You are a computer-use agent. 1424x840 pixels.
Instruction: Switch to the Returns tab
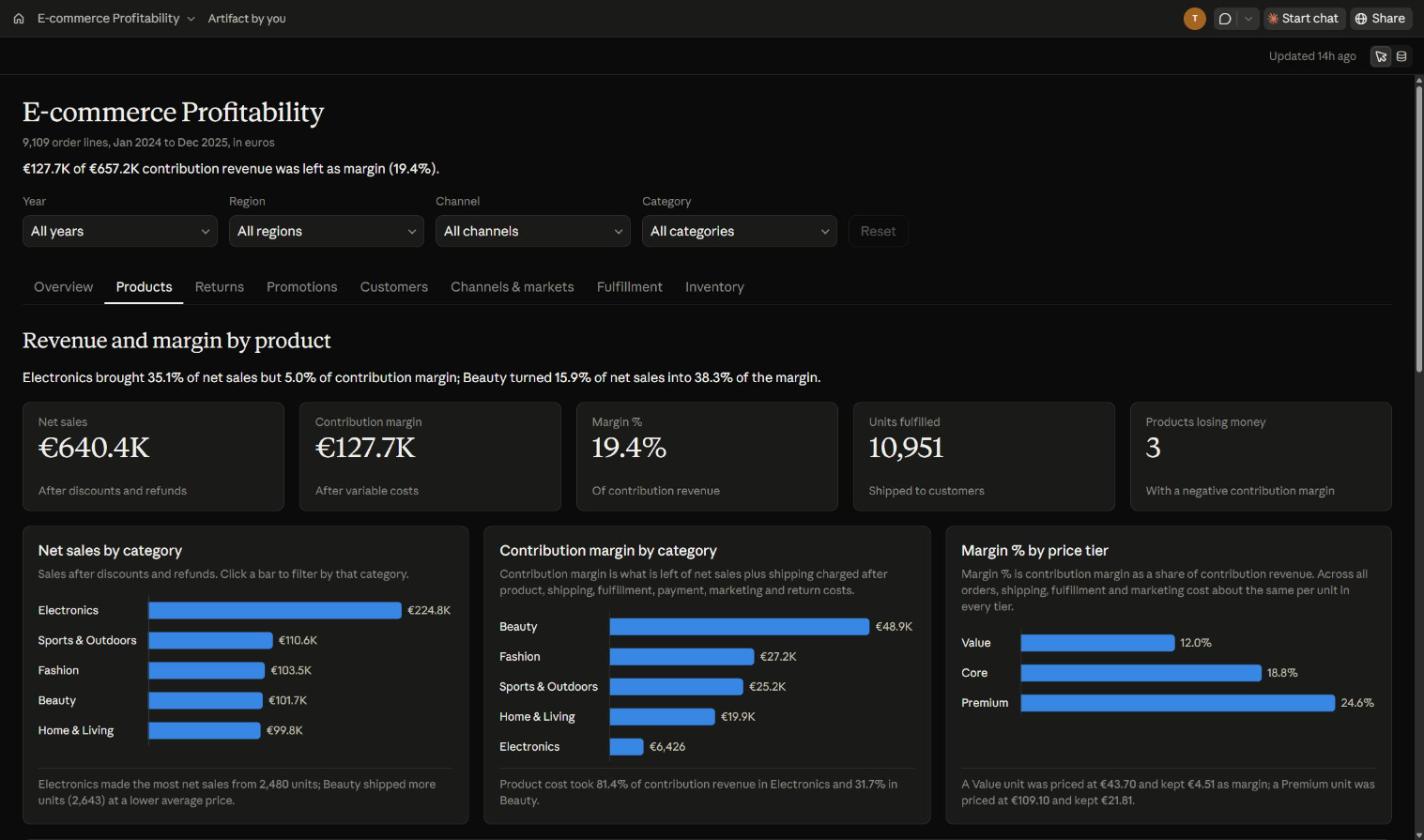pyautogui.click(x=219, y=287)
